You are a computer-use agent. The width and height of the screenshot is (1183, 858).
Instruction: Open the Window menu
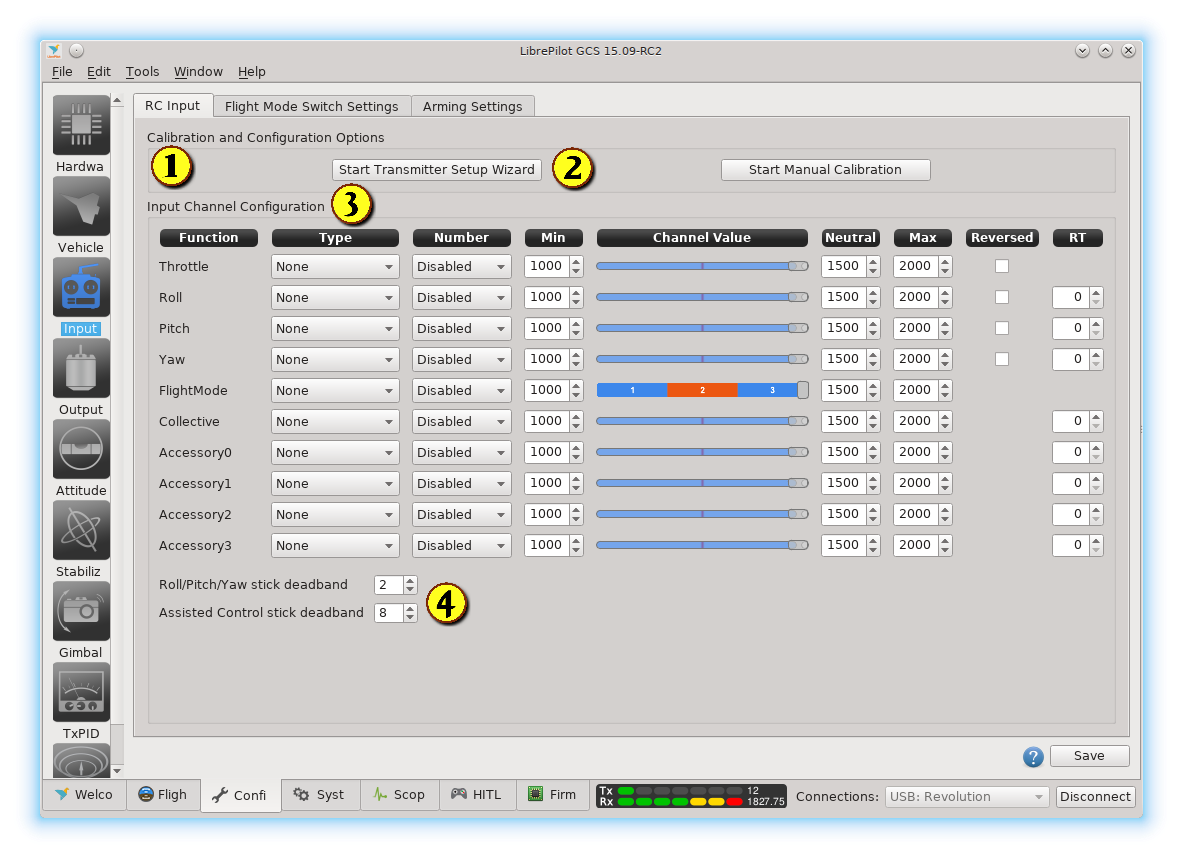(198, 72)
